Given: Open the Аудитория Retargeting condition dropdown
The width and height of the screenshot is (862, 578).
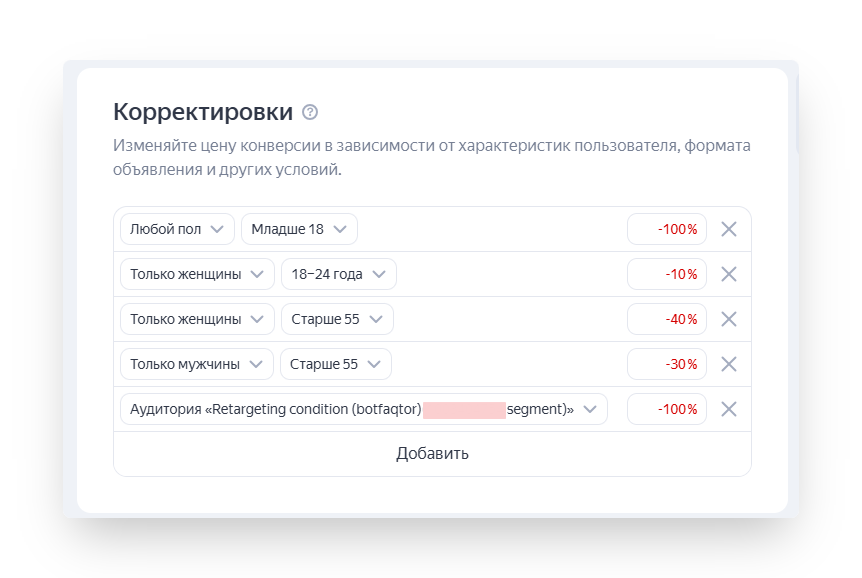Looking at the screenshot, I should pos(363,409).
